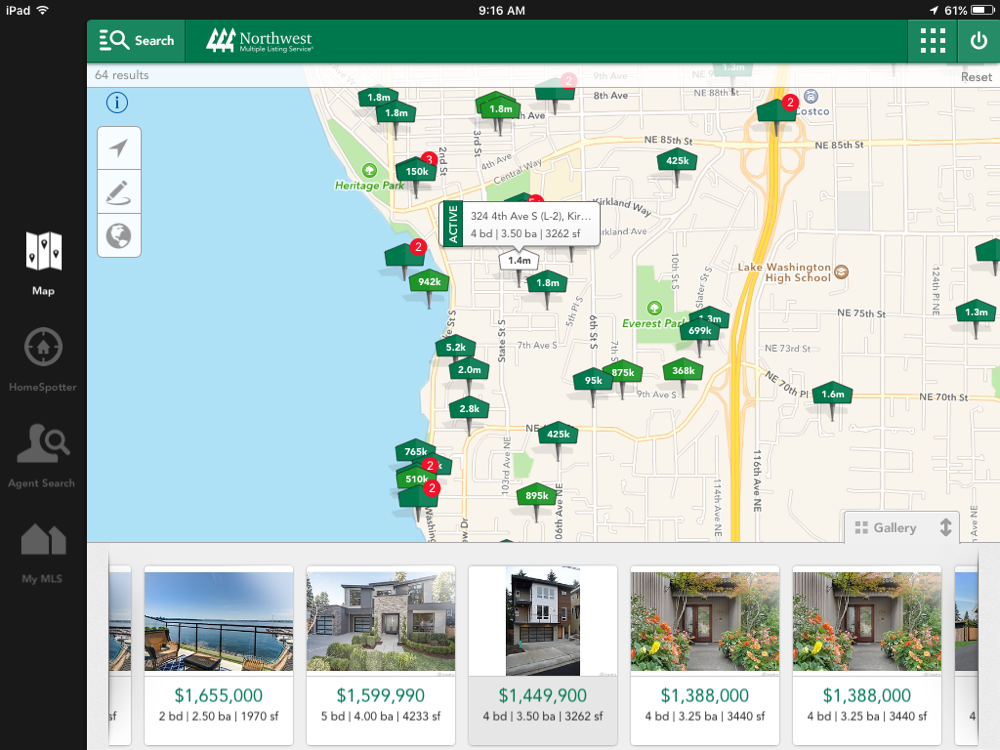
Task: Select the 510k map pin
Action: [416, 478]
